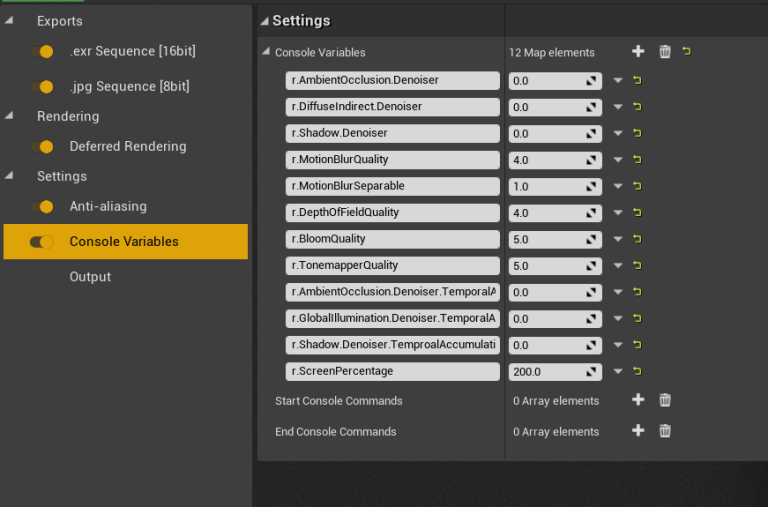Viewport: 768px width, 507px height.
Task: Disable the Anti-aliasing setting toggle
Action: pyautogui.click(x=41, y=207)
